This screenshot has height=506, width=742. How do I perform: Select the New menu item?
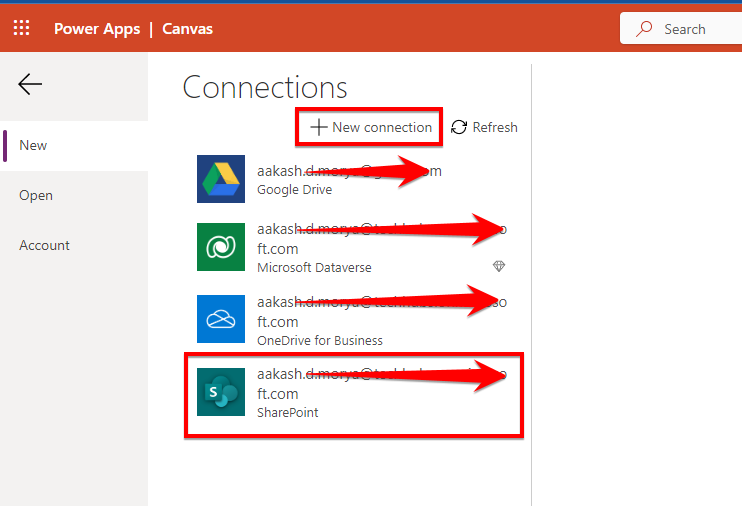[x=74, y=146]
